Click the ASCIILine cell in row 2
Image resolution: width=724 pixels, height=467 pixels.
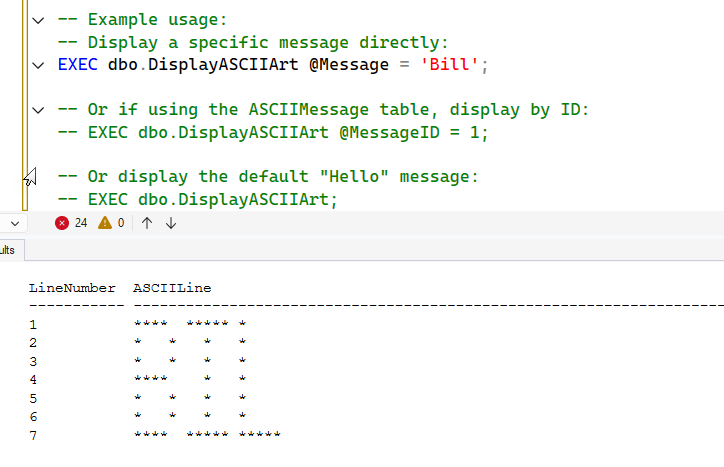[x=190, y=342]
